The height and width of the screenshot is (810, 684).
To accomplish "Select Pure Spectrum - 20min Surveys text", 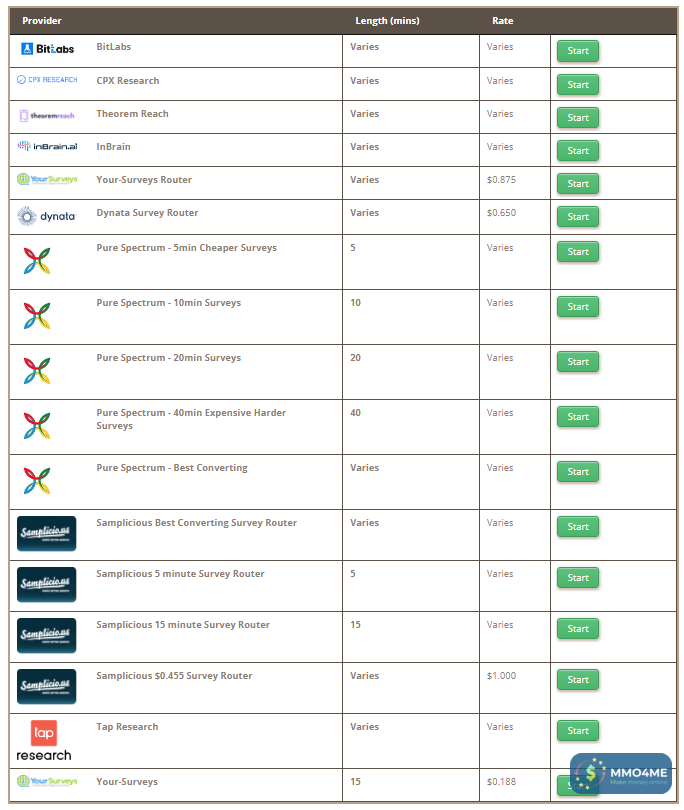I will pyautogui.click(x=168, y=358).
